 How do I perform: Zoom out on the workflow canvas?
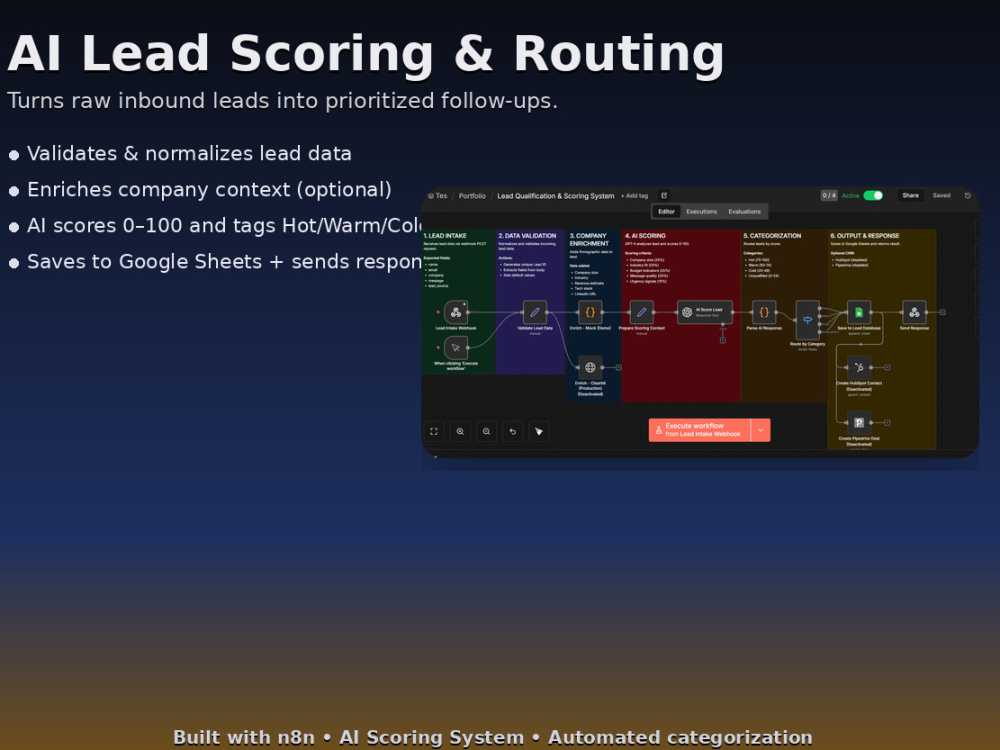(x=486, y=432)
